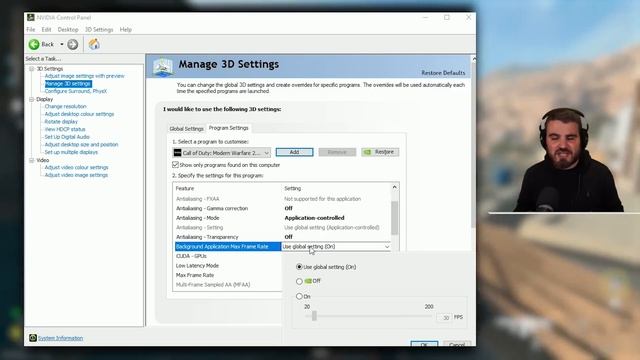Screen dimensions: 640x360
Task: Click the settings list scrollbar thumb
Action: (394, 218)
